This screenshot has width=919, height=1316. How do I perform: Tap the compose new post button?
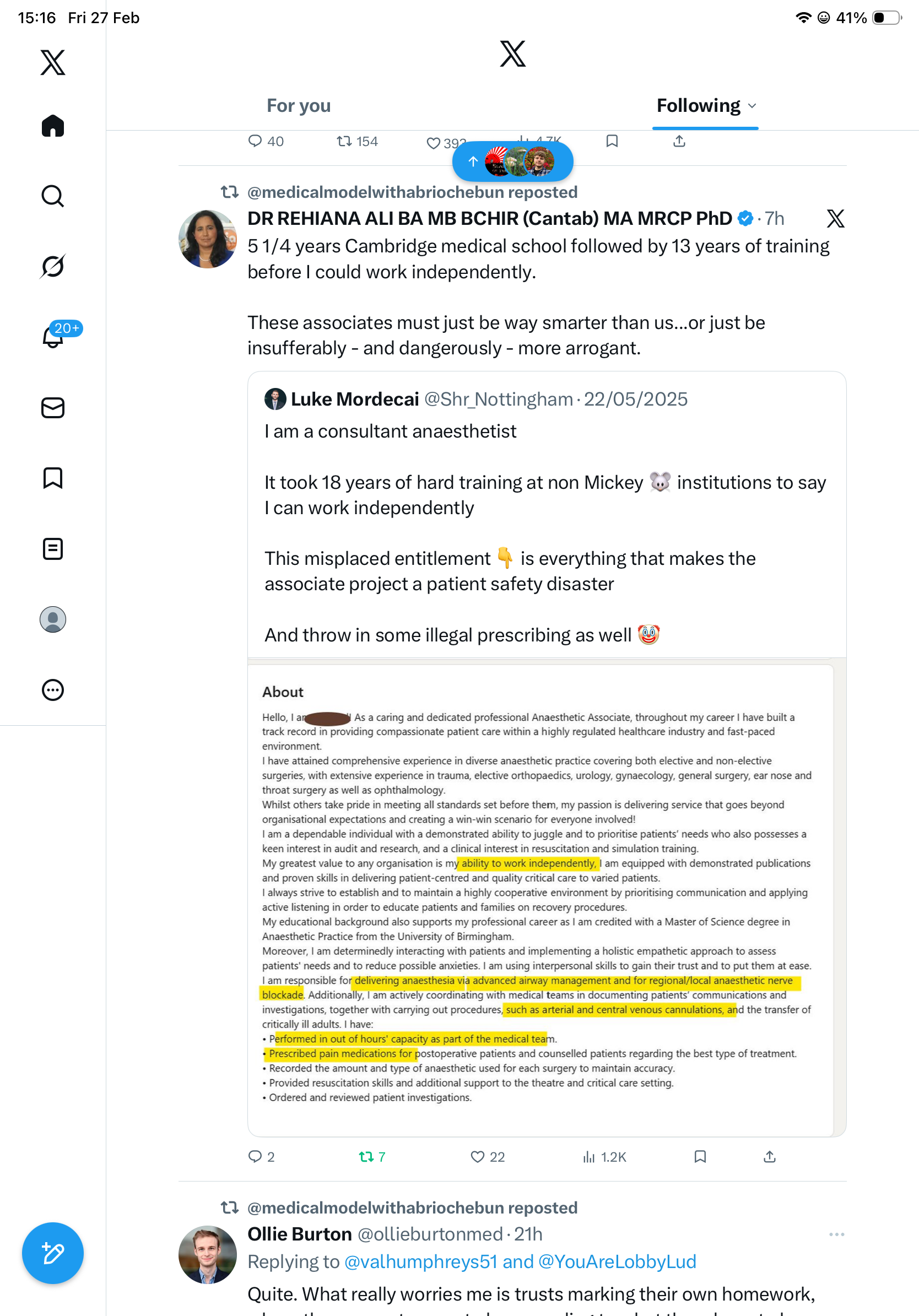(53, 1253)
